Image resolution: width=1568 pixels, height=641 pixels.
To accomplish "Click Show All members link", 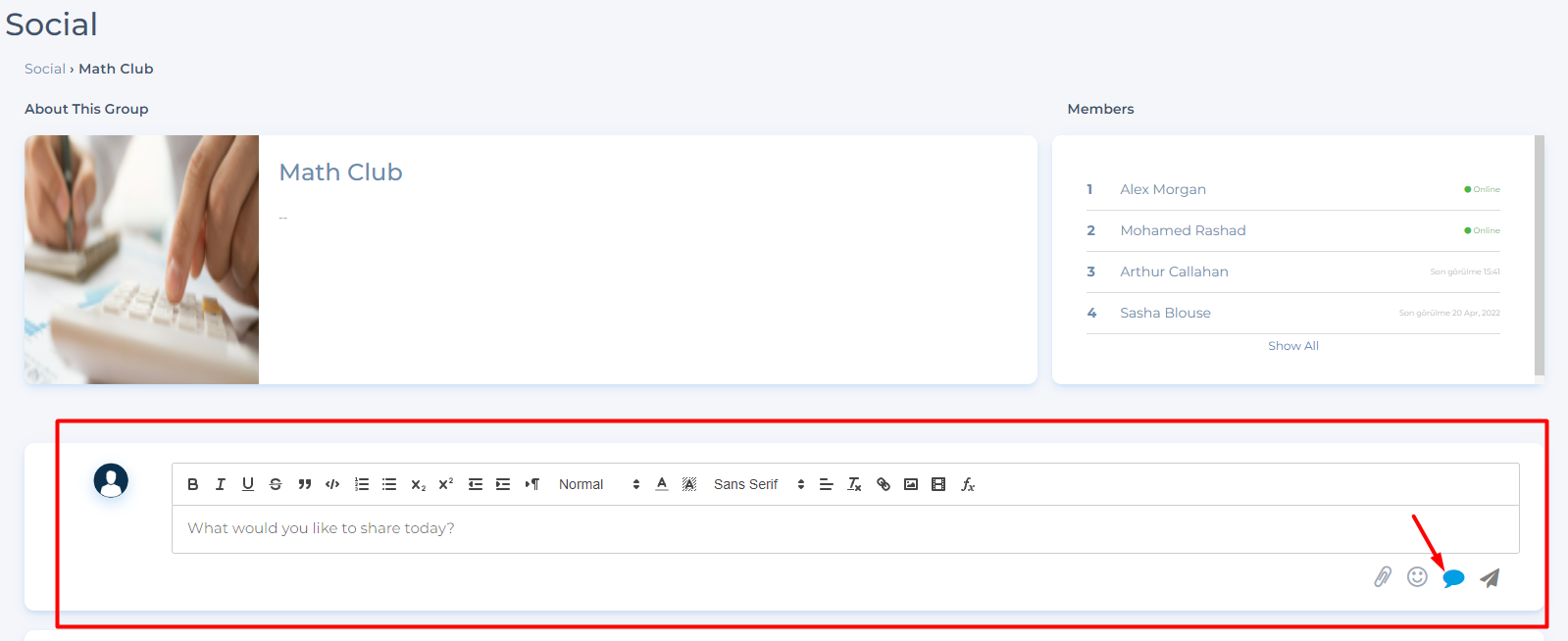I will pyautogui.click(x=1292, y=346).
